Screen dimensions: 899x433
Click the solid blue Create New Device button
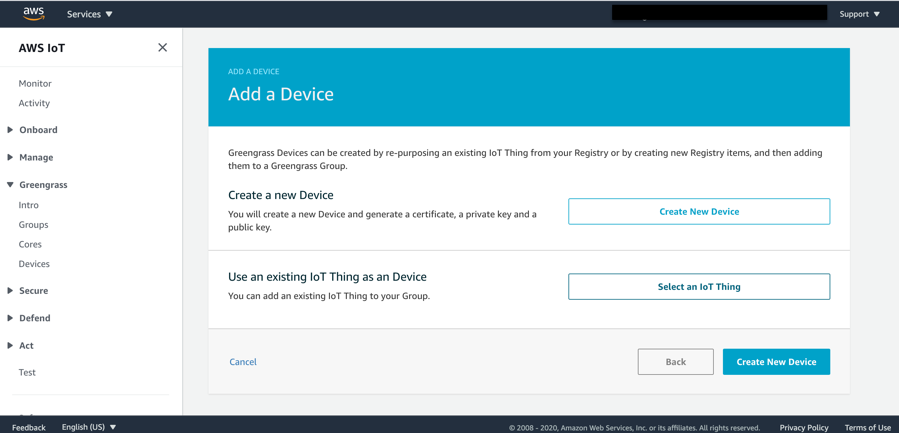point(776,362)
